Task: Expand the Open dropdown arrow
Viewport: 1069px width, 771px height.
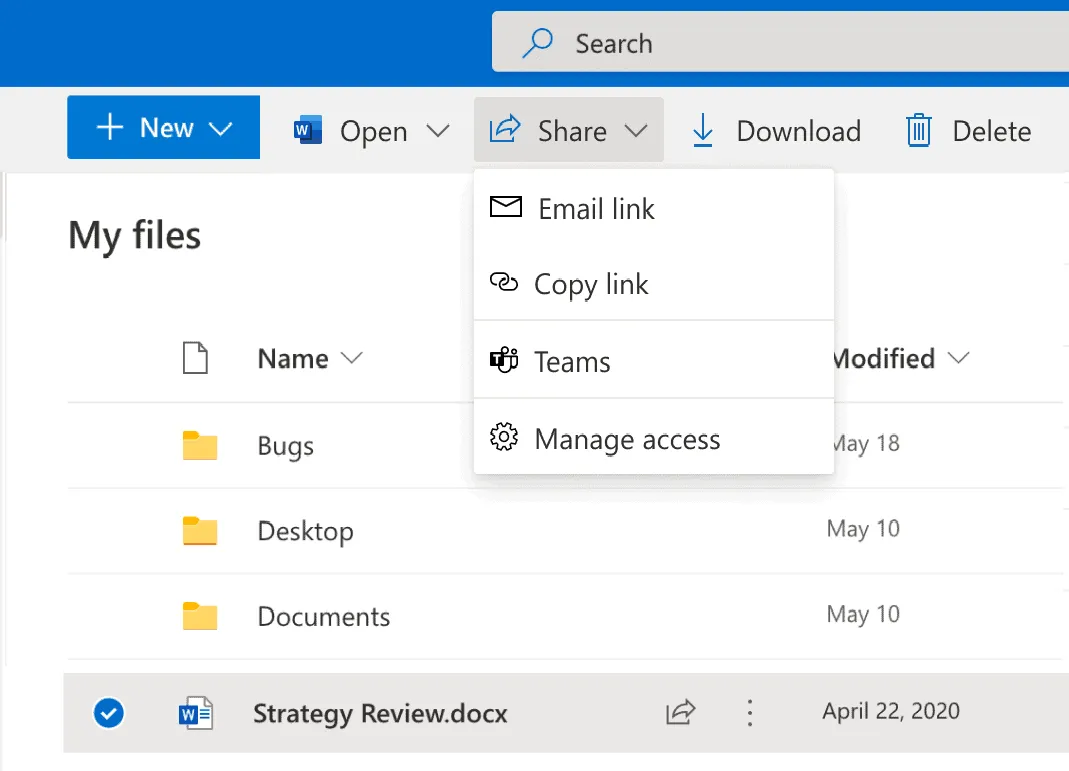Action: (x=438, y=130)
